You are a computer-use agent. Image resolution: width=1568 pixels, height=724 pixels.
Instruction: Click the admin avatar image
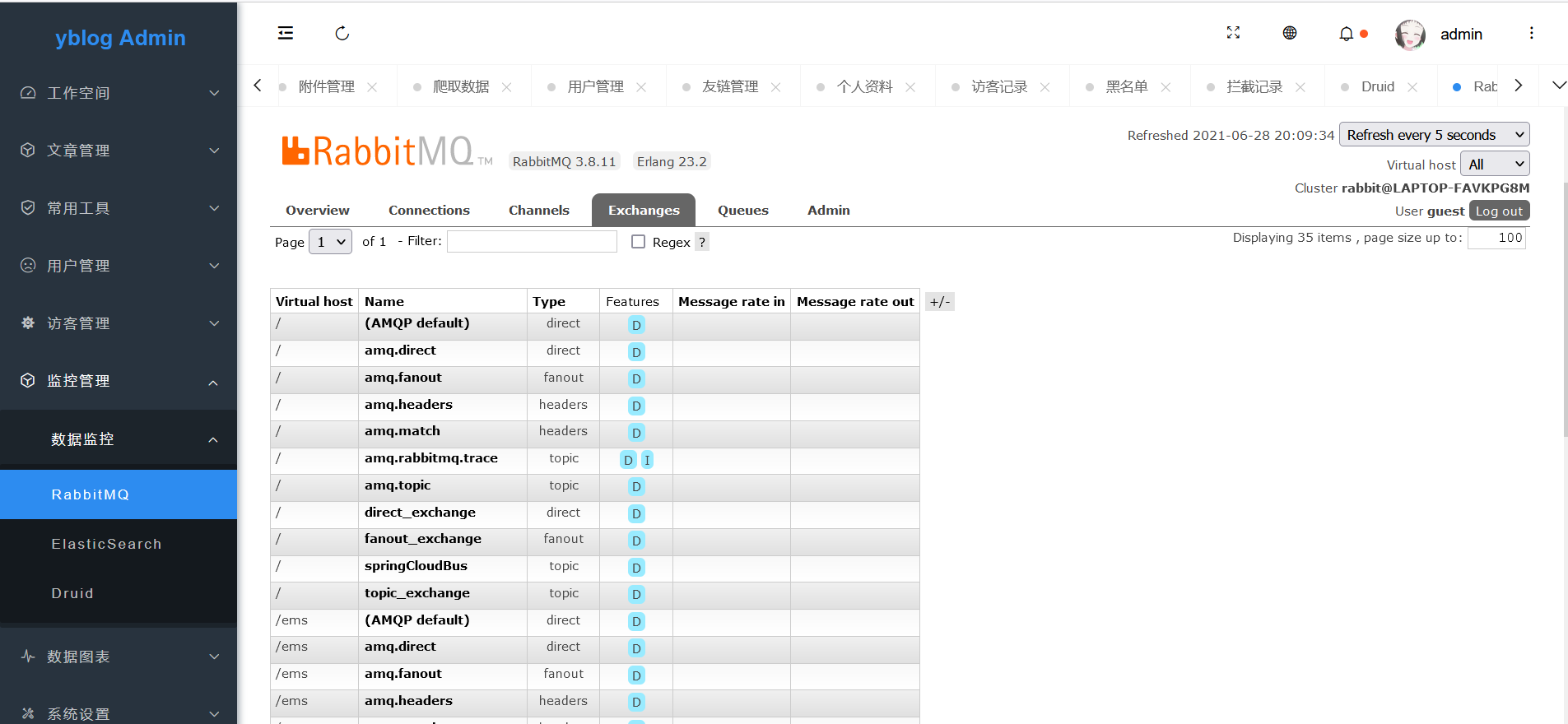point(1410,35)
